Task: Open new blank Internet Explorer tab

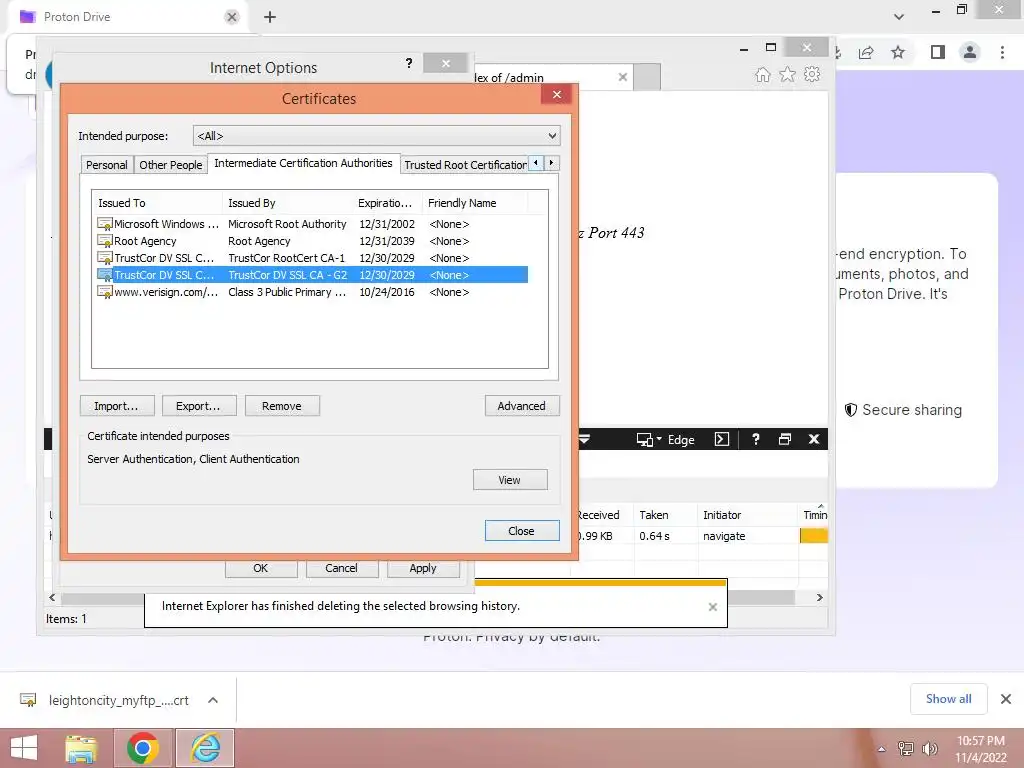Action: [647, 77]
